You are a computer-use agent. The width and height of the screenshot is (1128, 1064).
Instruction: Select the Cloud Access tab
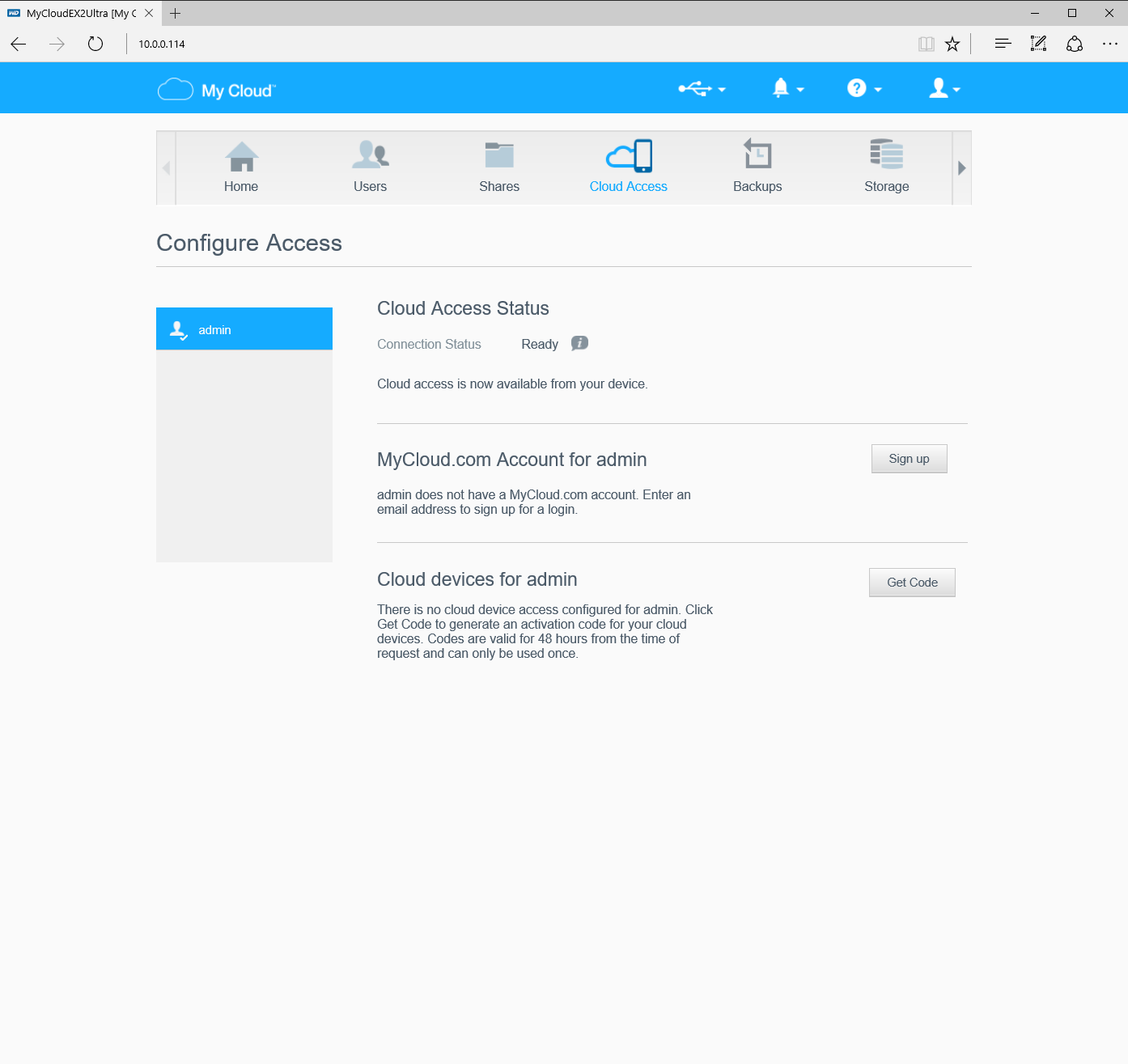click(629, 167)
